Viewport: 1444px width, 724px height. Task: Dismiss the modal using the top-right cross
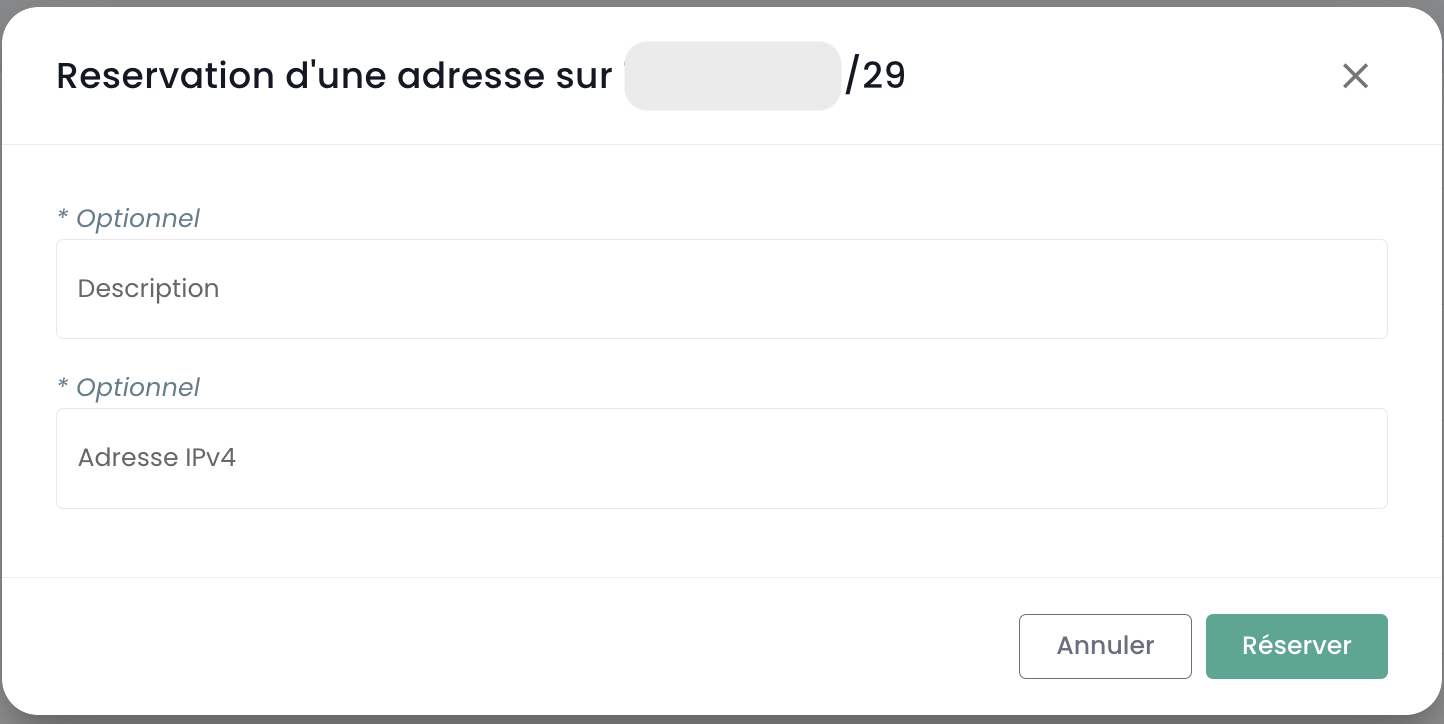coord(1355,76)
